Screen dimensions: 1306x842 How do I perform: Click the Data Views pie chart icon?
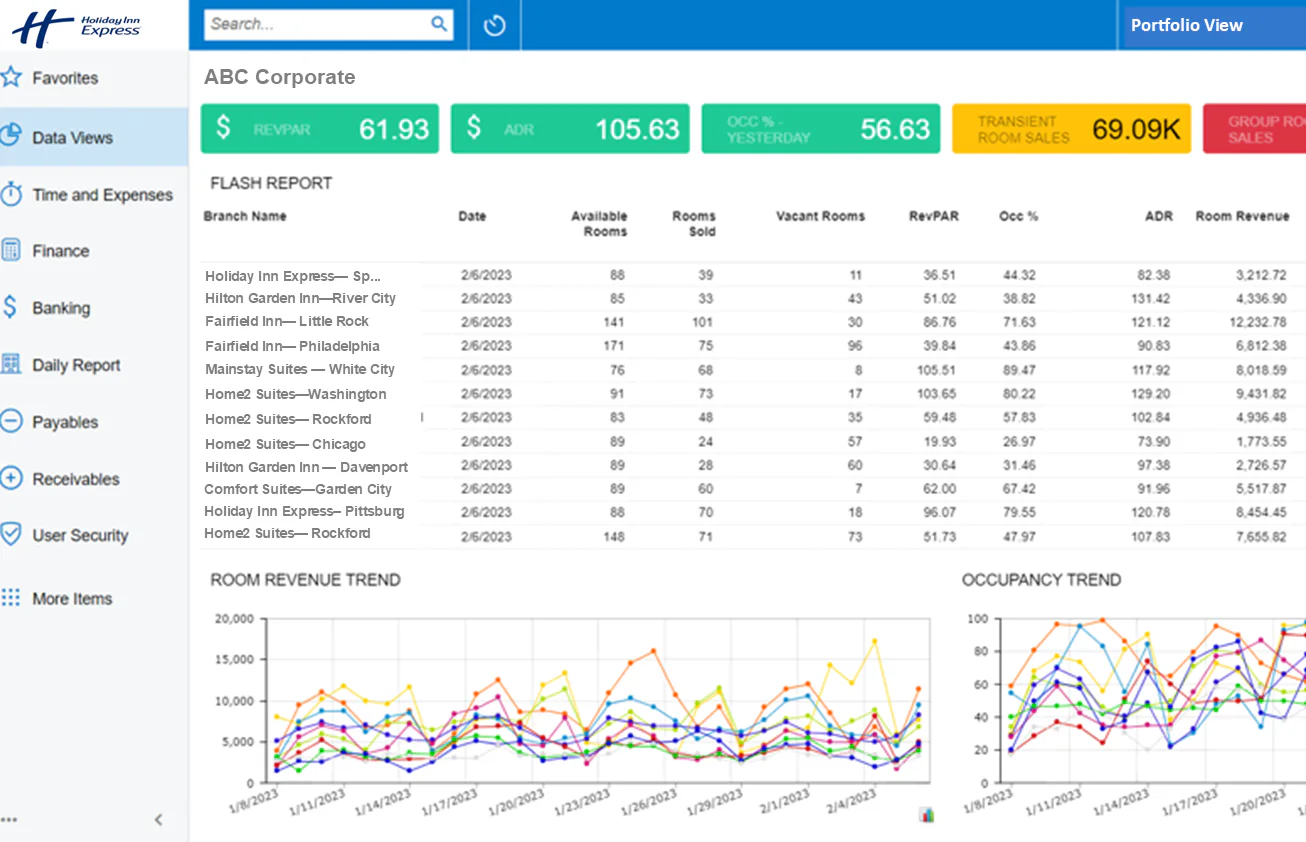[11, 136]
